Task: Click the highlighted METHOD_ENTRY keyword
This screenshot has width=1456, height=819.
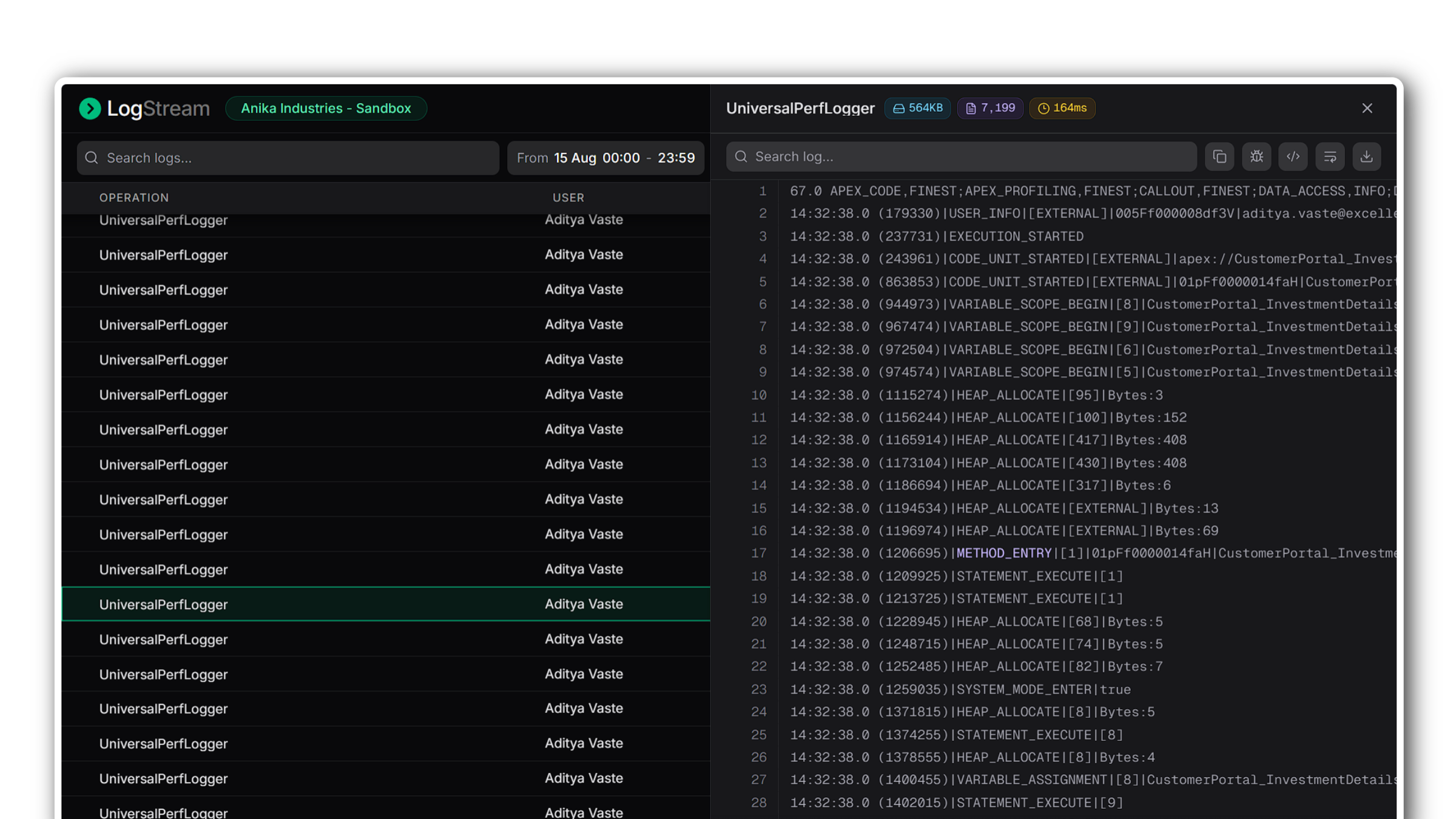Action: coord(1004,553)
